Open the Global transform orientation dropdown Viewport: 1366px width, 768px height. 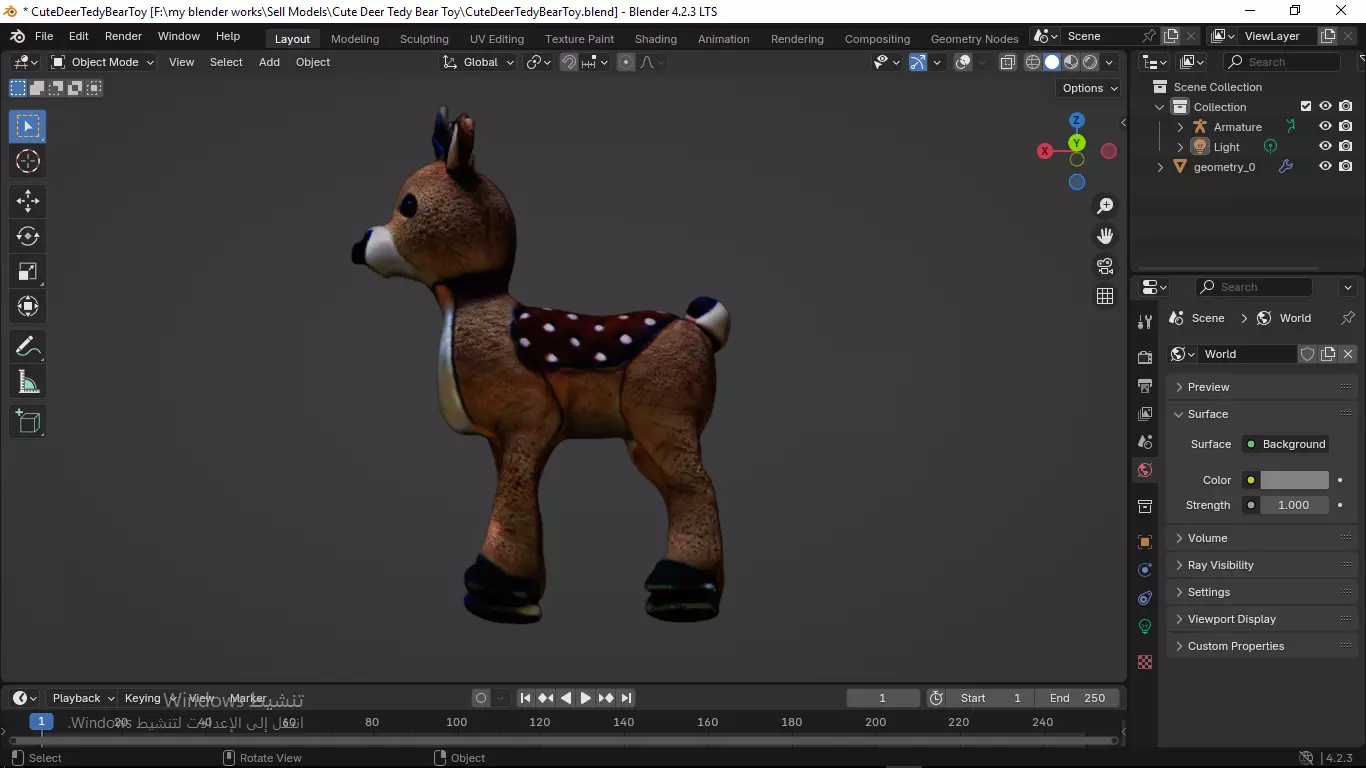(x=478, y=62)
